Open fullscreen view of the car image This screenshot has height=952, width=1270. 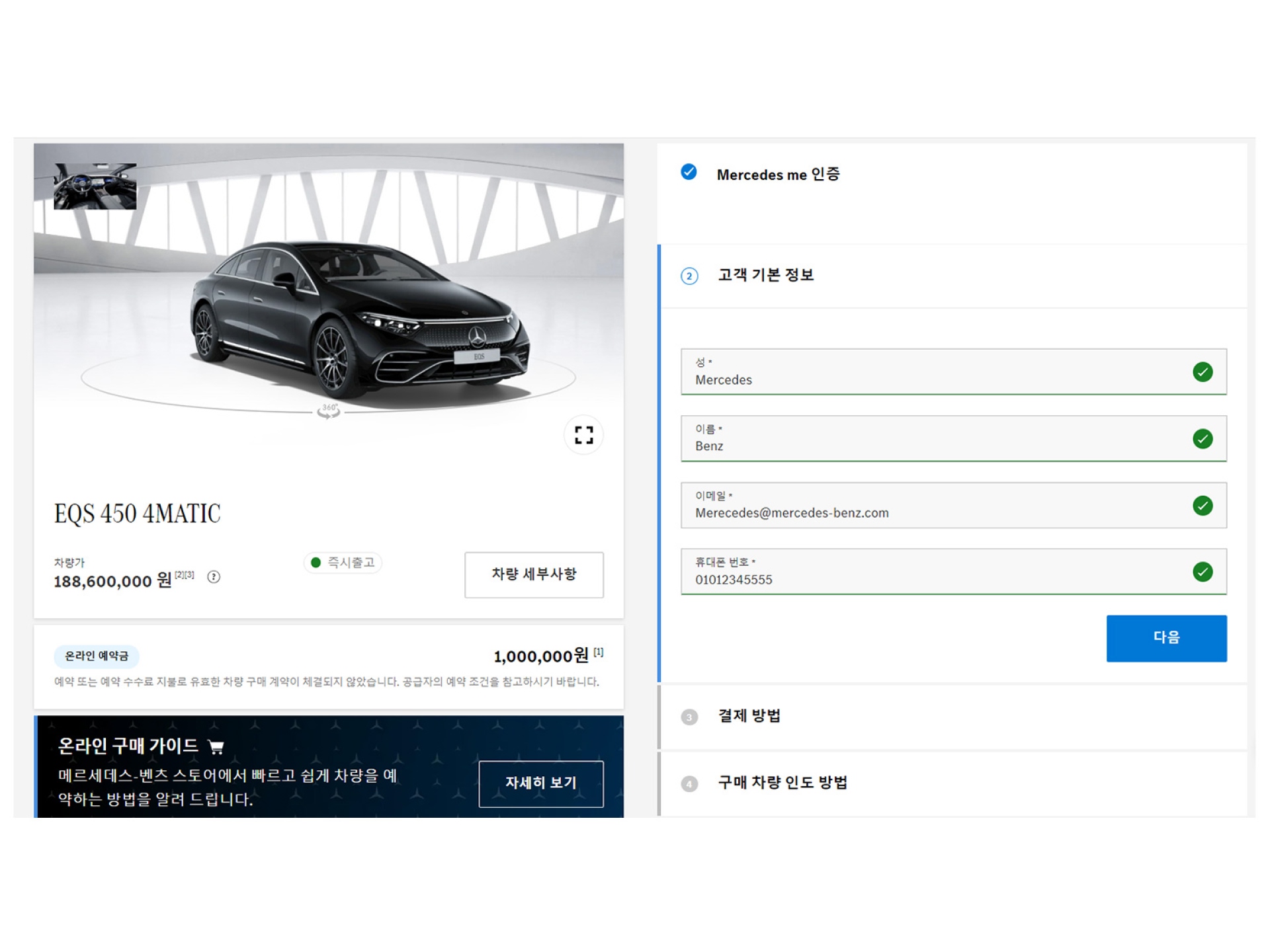click(583, 435)
